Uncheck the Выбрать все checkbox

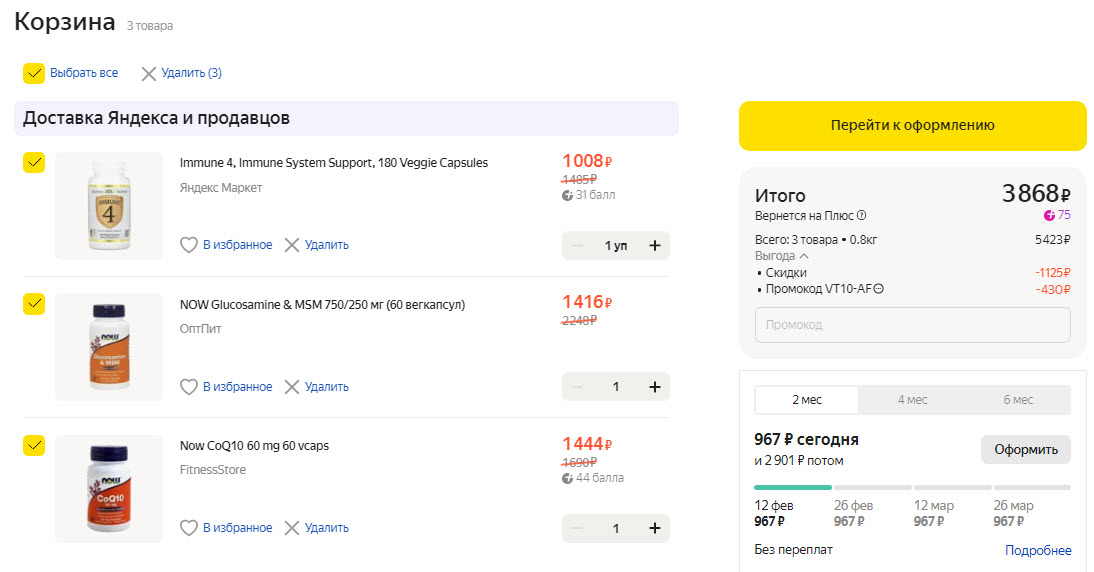[34, 73]
